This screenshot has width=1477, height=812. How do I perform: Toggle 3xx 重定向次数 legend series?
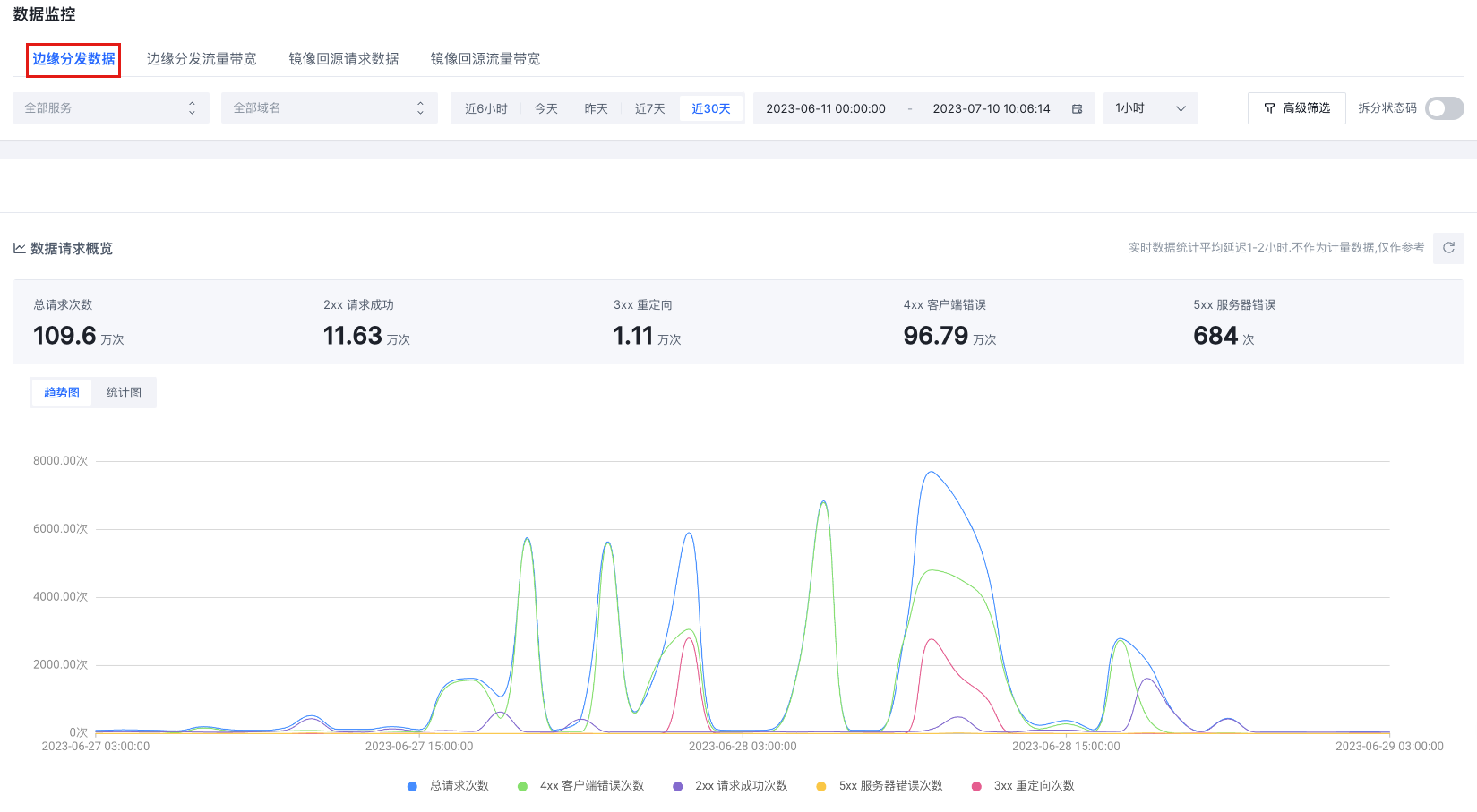point(1023,786)
